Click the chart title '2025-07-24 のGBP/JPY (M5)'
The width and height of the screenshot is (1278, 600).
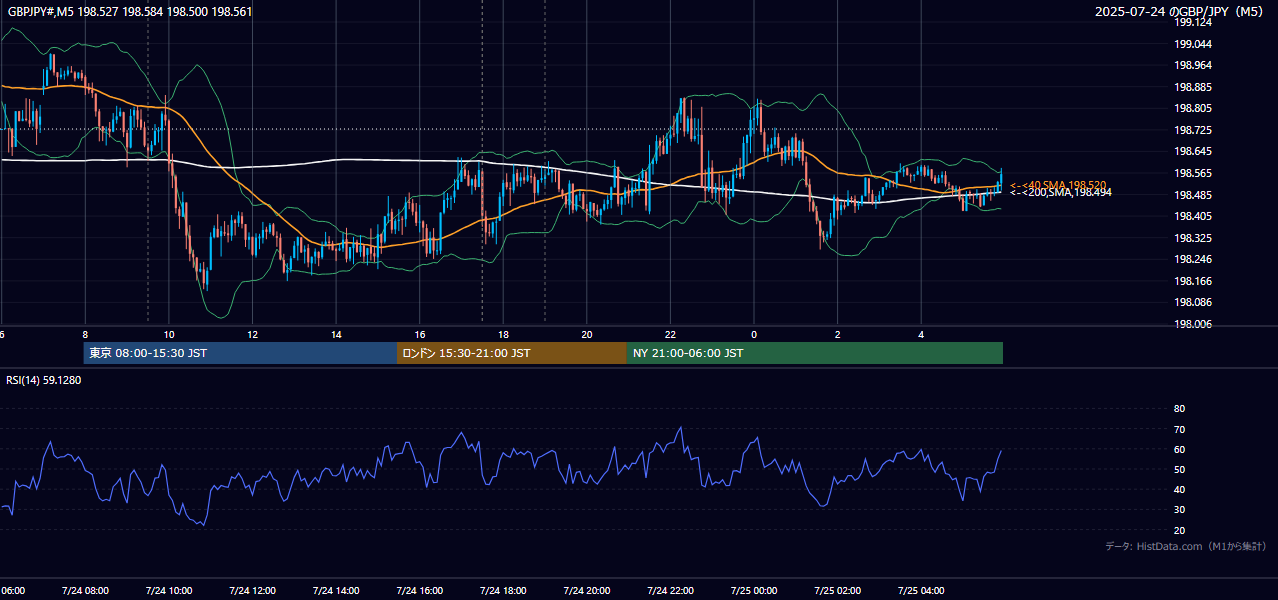point(1180,12)
